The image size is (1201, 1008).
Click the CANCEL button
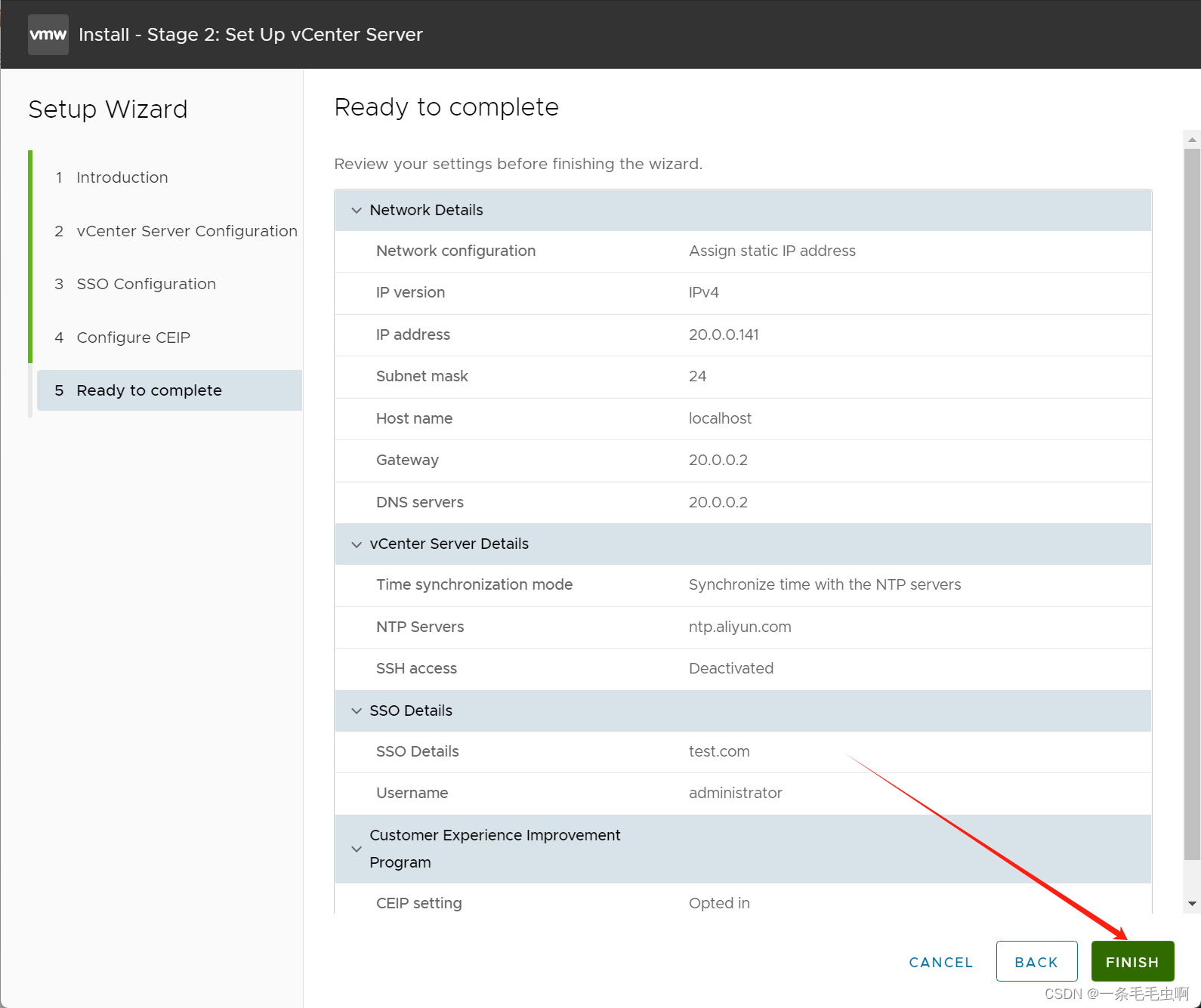pos(941,962)
